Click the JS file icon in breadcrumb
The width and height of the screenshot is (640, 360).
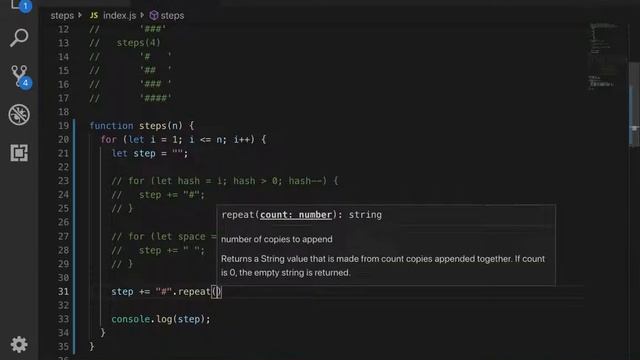tap(94, 16)
